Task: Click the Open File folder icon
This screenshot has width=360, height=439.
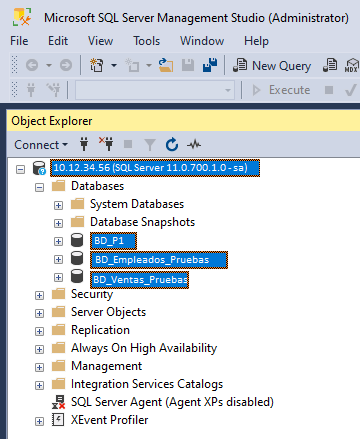Action: 166,65
